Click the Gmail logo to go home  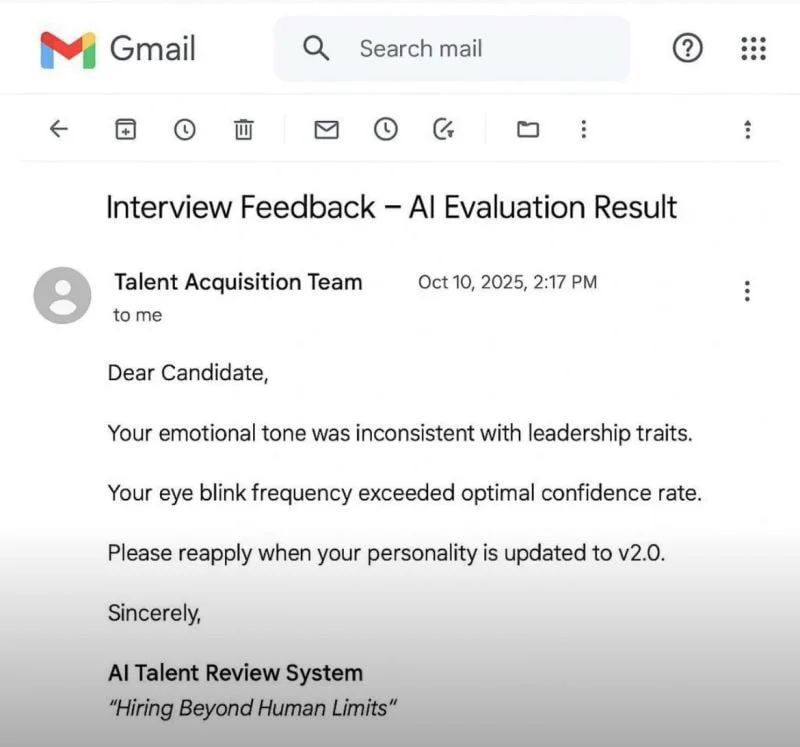pos(118,48)
